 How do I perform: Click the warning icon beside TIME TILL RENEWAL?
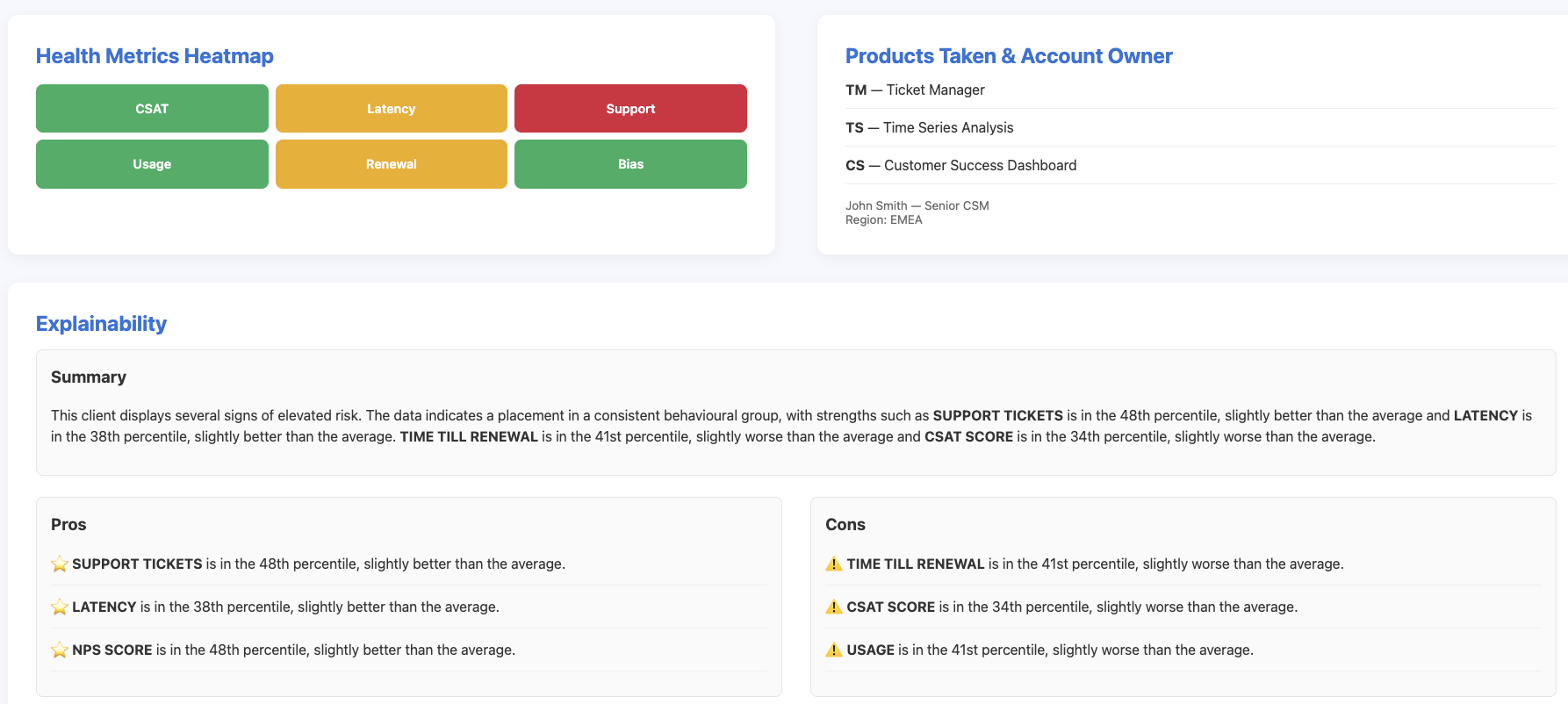pos(834,564)
